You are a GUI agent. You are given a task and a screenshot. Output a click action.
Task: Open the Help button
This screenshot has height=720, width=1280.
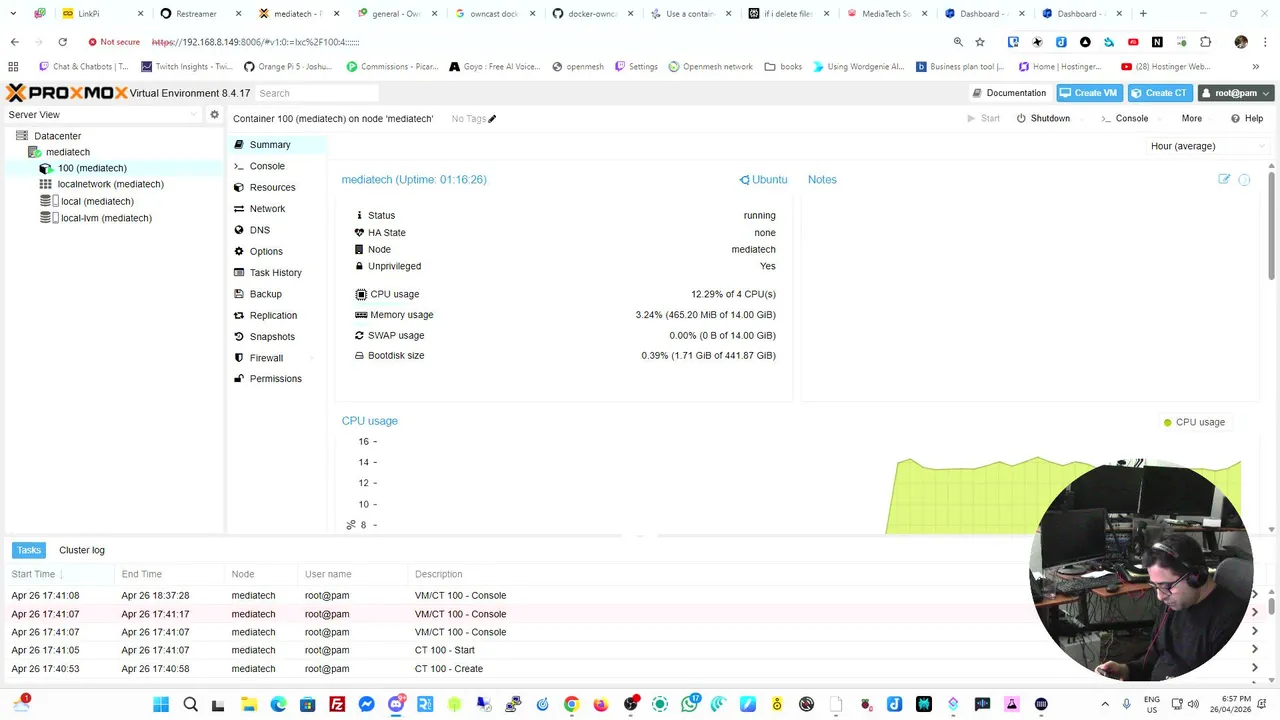point(1247,118)
